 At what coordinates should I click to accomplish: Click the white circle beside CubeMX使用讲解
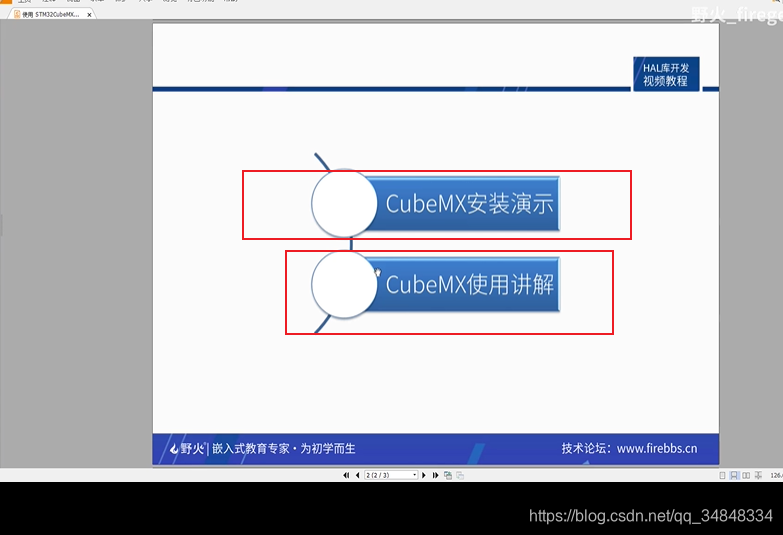tap(344, 284)
